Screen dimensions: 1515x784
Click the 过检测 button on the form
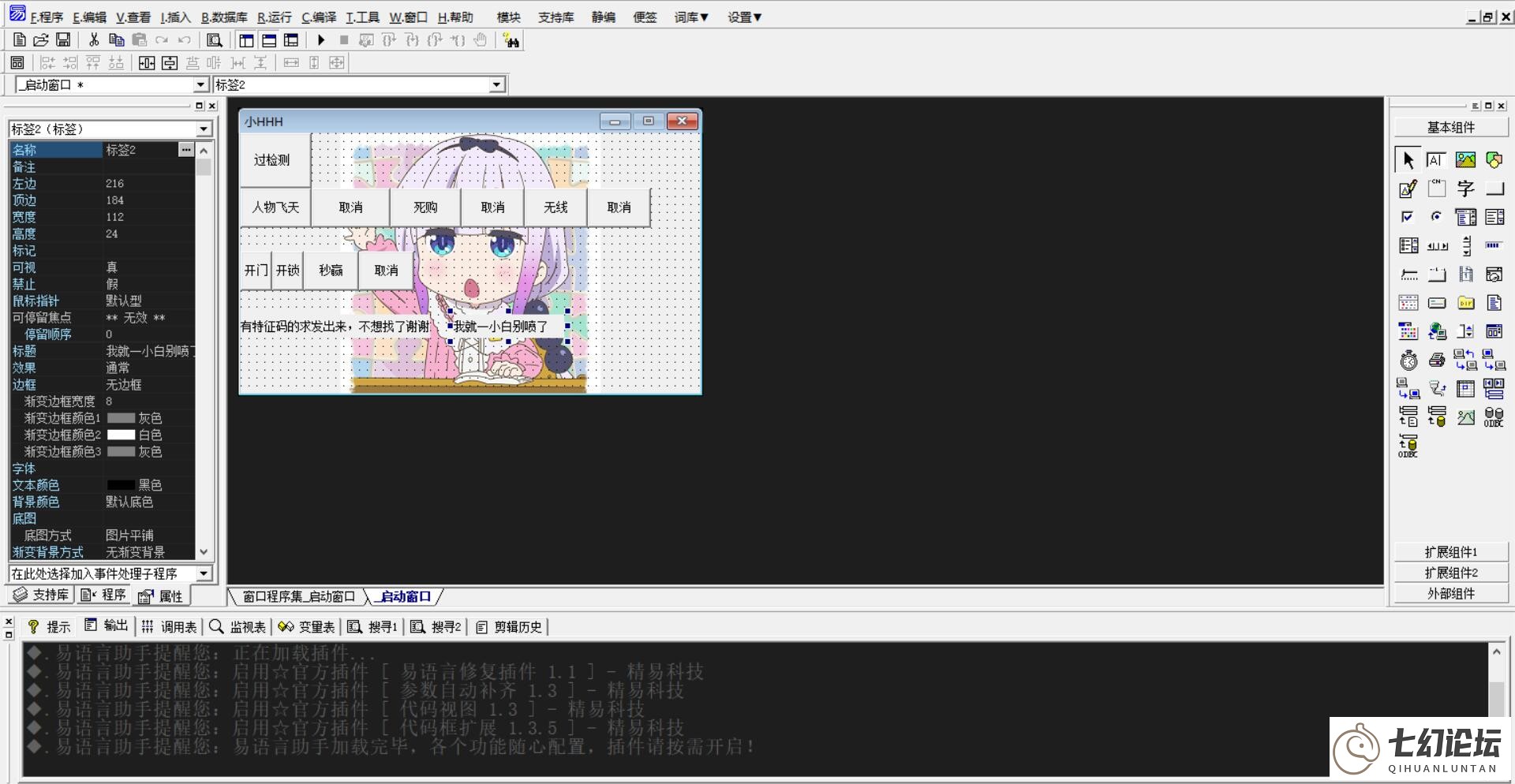pyautogui.click(x=275, y=160)
